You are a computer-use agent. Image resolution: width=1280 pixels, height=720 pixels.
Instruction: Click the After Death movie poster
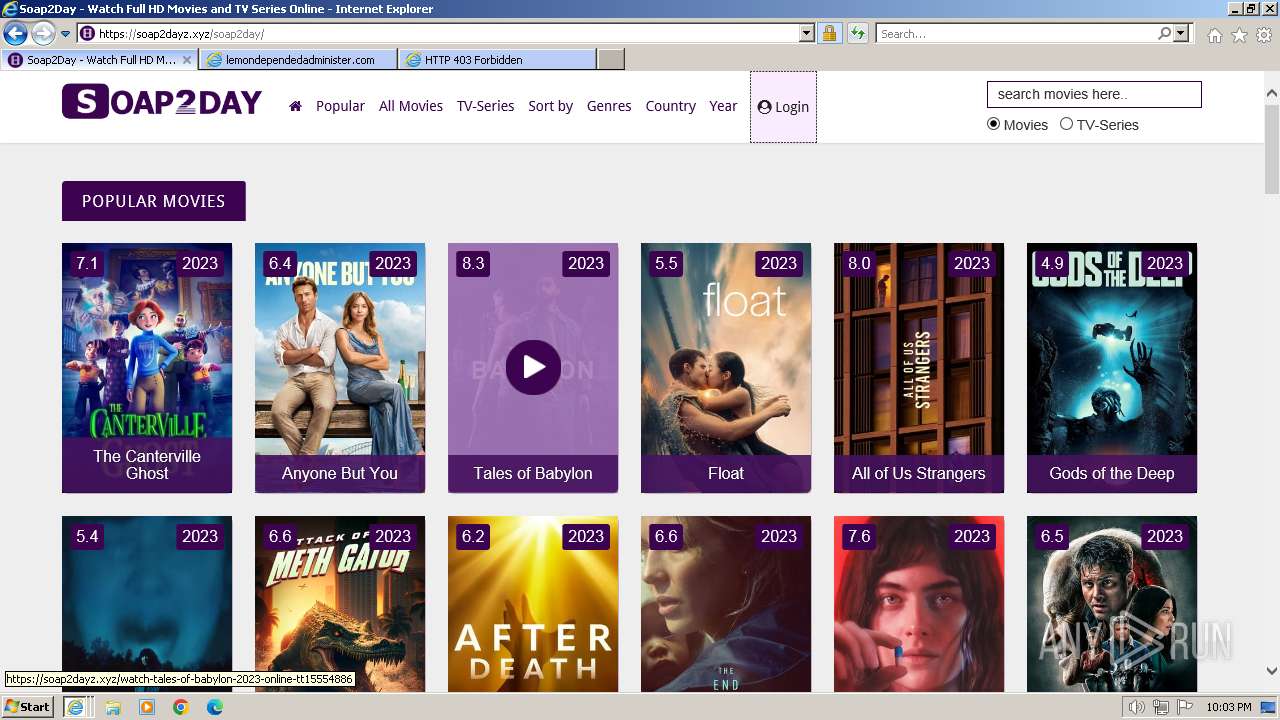pyautogui.click(x=533, y=604)
